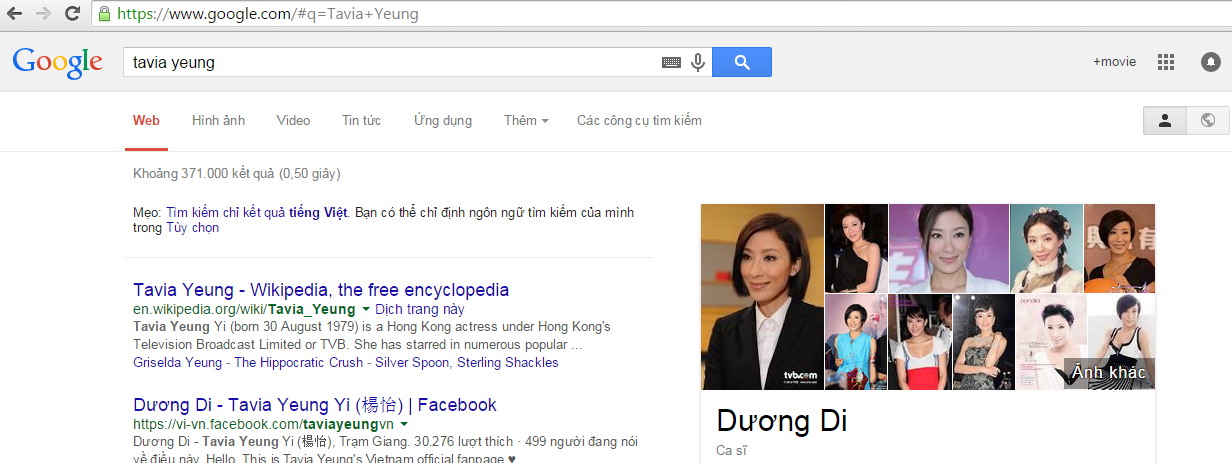
Task: Switch to global results globe toggle
Action: click(x=1208, y=120)
